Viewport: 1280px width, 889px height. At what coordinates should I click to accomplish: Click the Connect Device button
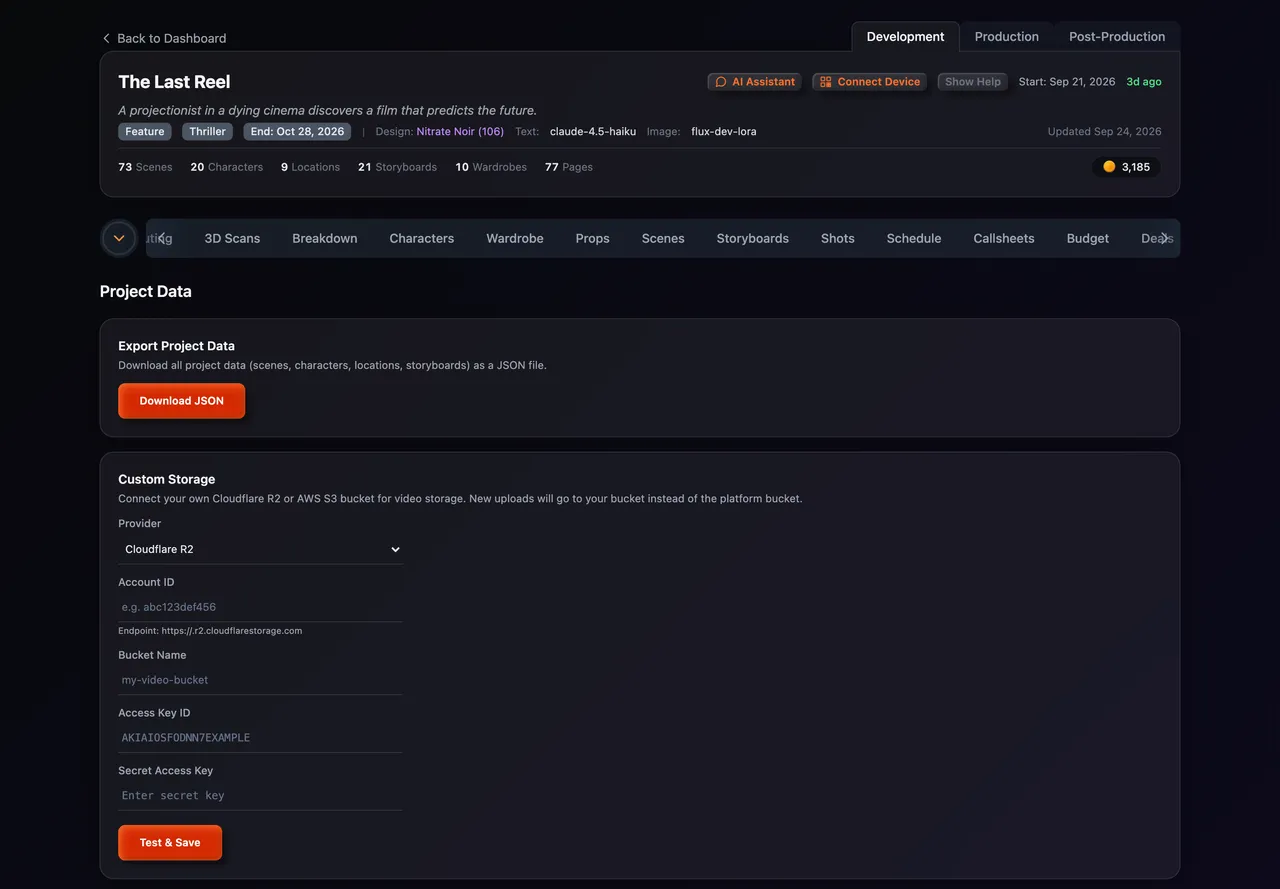(x=869, y=82)
